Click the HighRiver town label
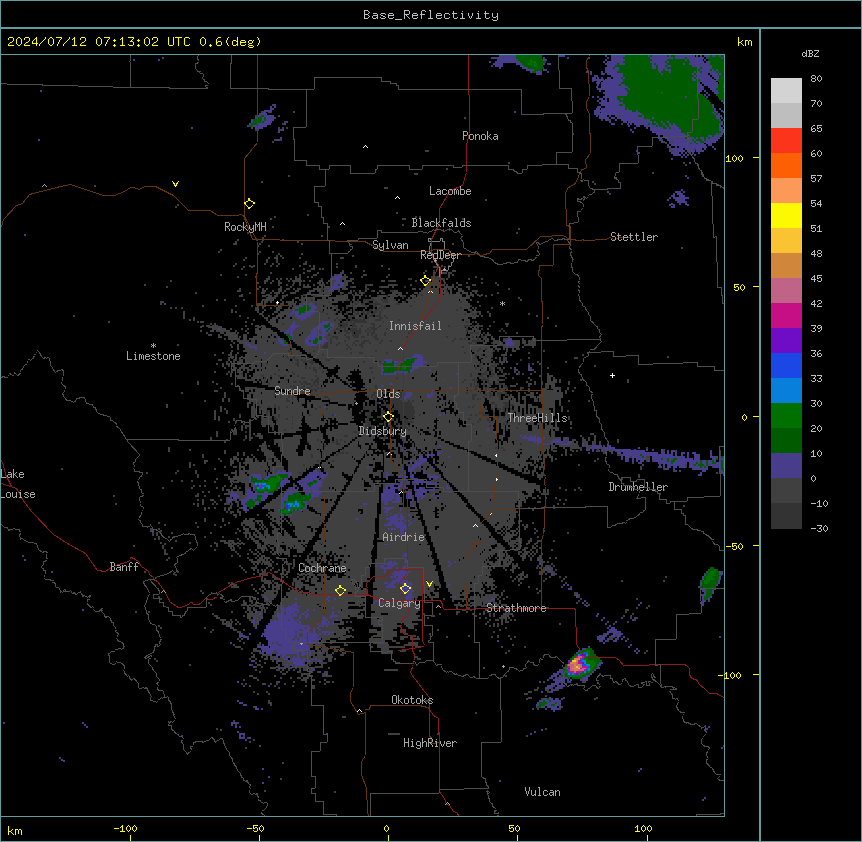This screenshot has height=842, width=862. (x=430, y=743)
